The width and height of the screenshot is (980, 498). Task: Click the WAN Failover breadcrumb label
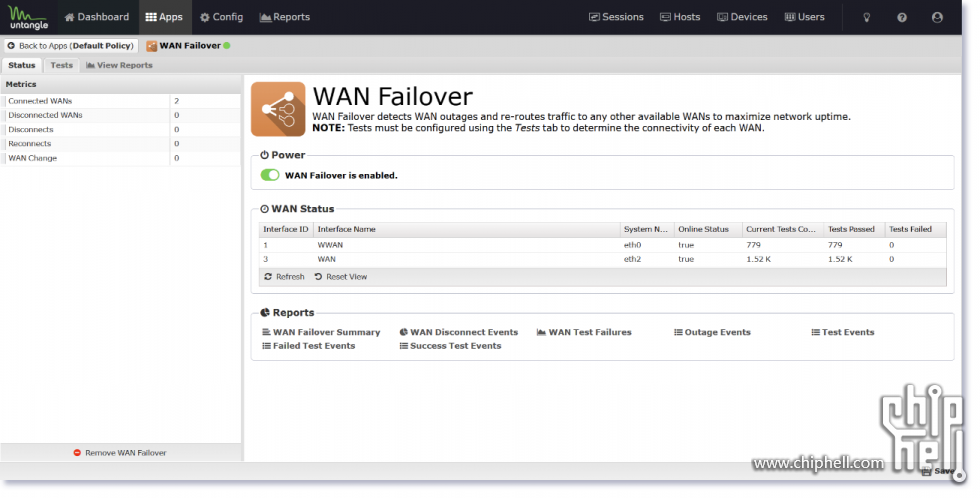[x=189, y=46]
